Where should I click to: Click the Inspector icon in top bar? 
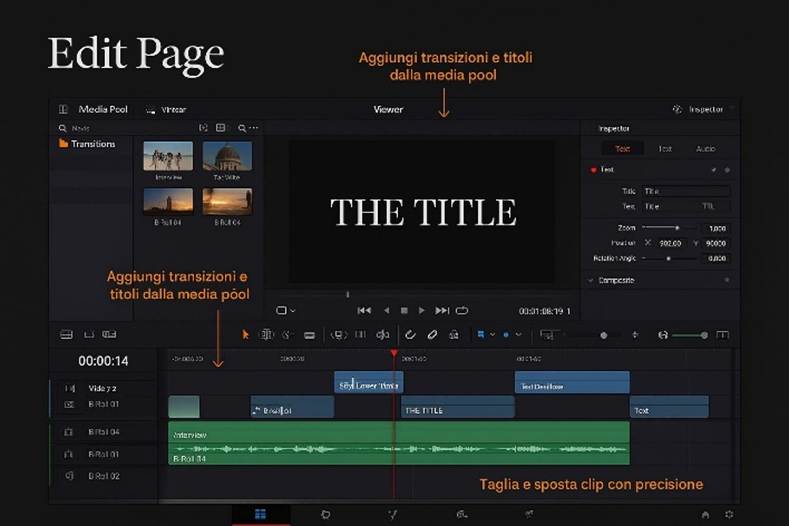677,109
